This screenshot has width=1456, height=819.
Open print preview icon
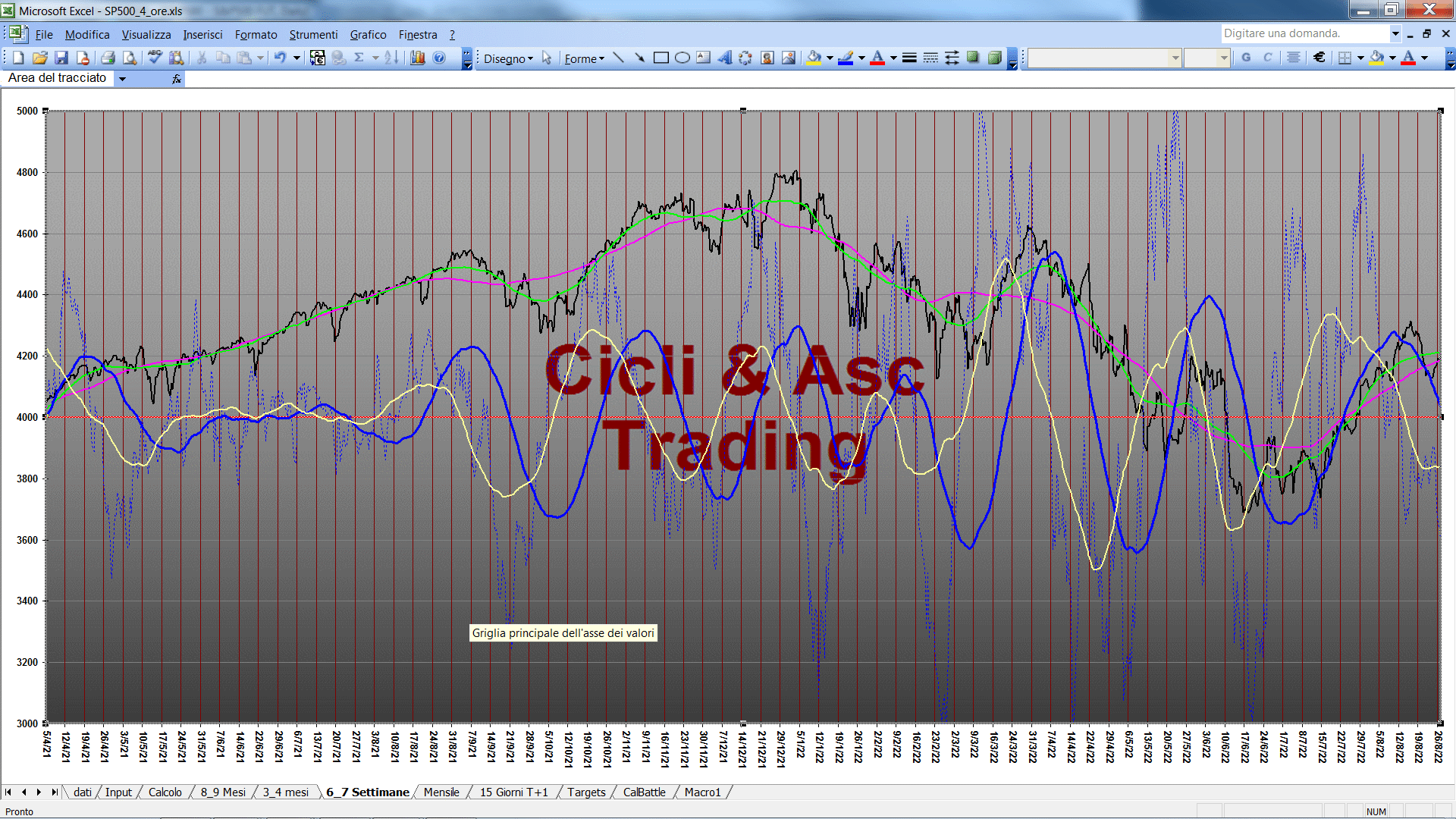(x=130, y=58)
